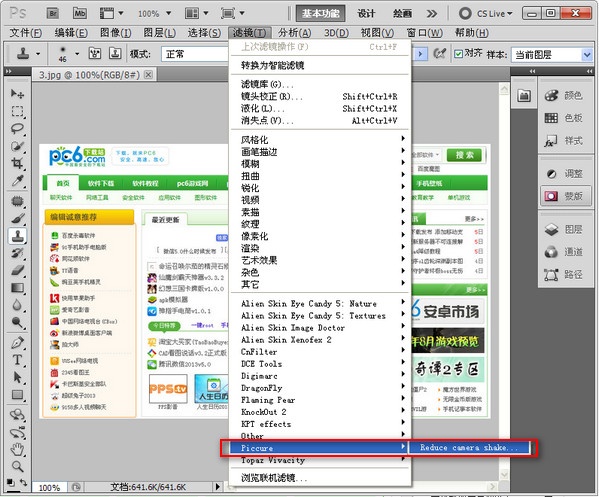Select the Move tool
The image size is (599, 497).
17,93
